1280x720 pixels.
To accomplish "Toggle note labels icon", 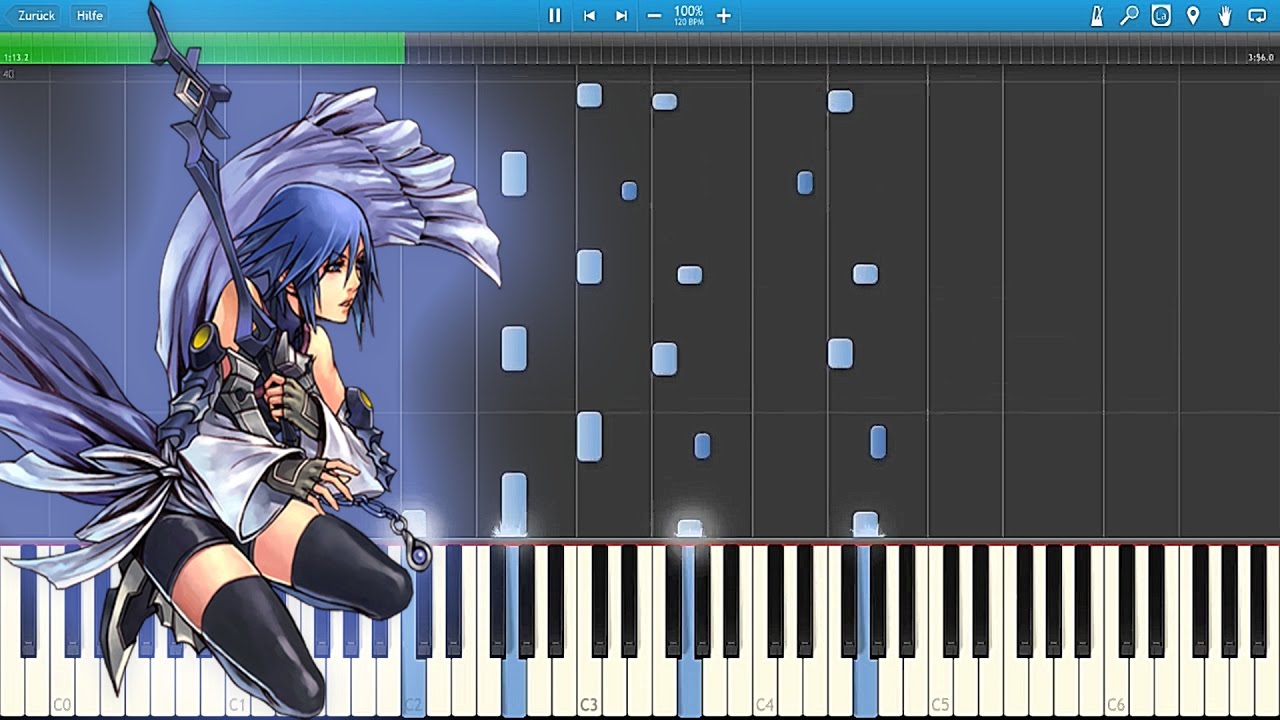I will point(1161,16).
